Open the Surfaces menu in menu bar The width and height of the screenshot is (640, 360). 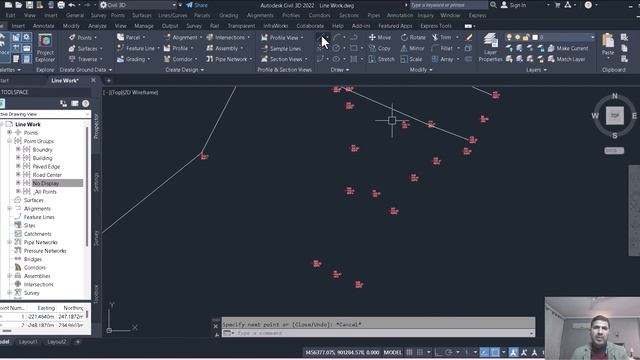[142, 16]
